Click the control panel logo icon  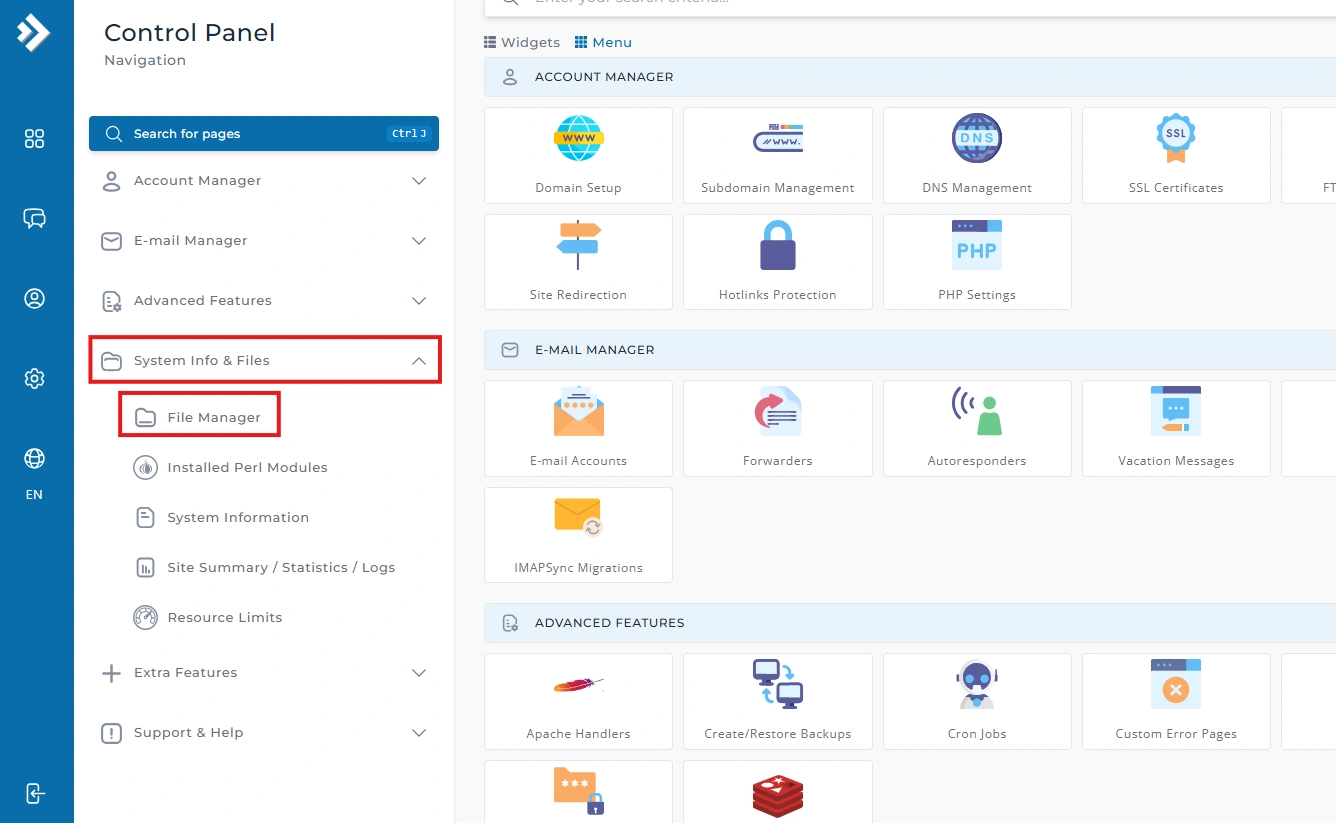click(x=33, y=33)
